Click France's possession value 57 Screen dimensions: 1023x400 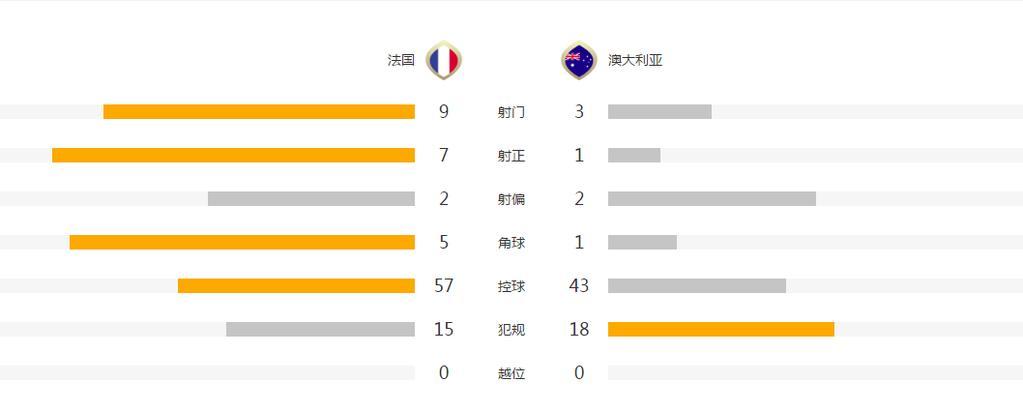[x=444, y=286]
